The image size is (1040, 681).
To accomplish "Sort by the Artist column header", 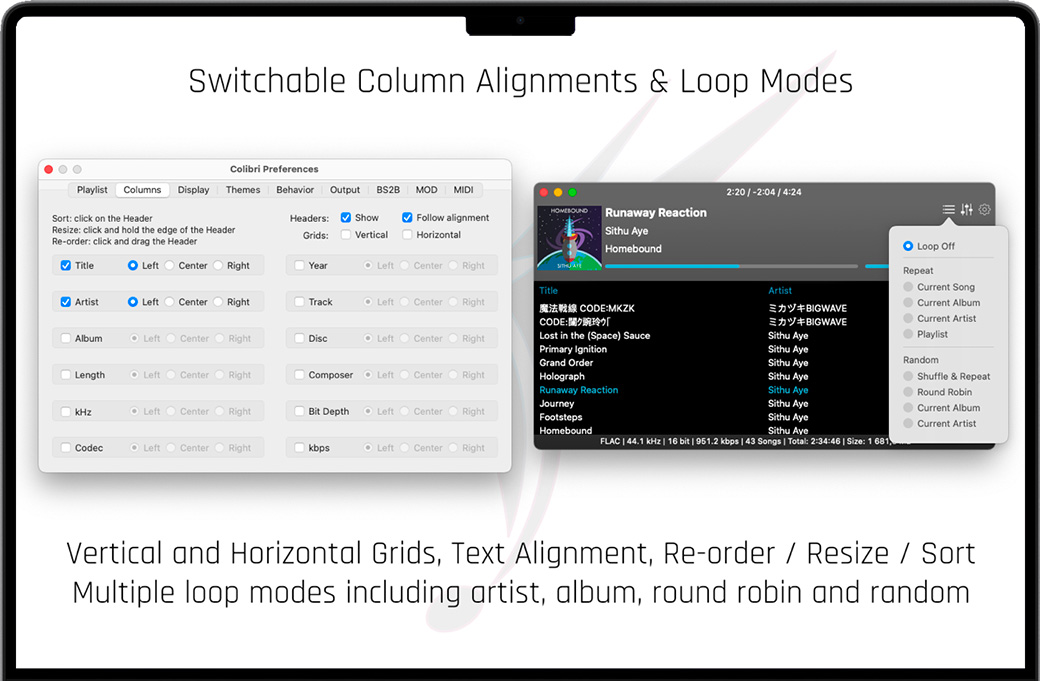I will tap(780, 291).
